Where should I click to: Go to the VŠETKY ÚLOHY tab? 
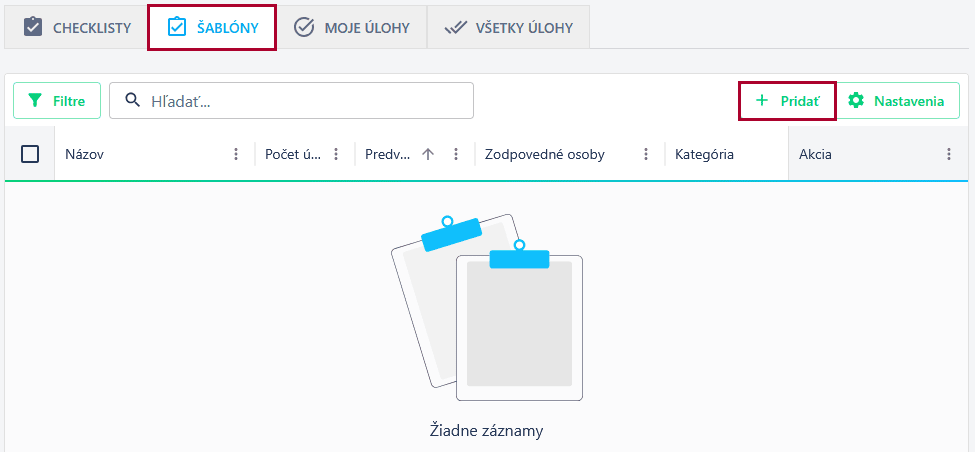click(508, 28)
